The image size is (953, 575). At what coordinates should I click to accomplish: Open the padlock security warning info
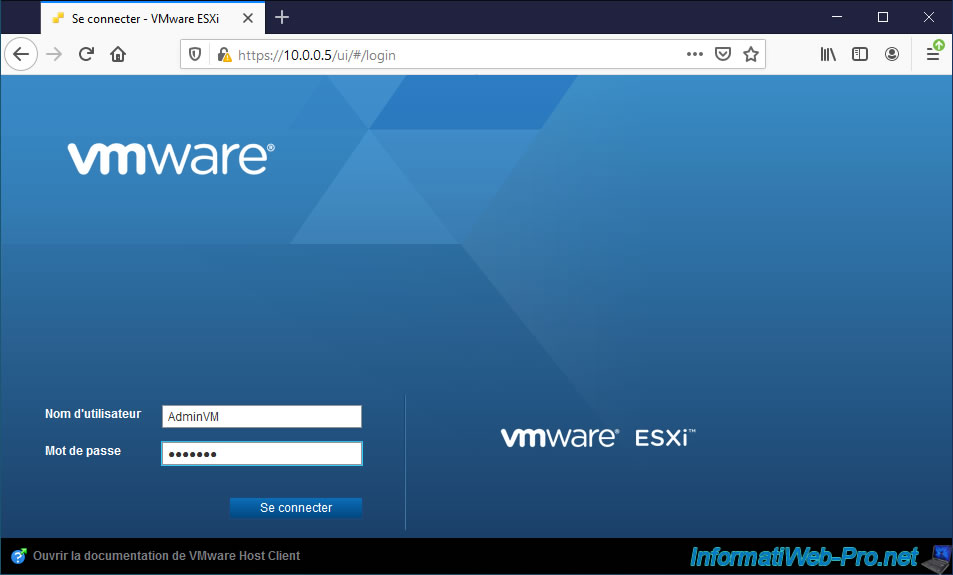[x=223, y=55]
